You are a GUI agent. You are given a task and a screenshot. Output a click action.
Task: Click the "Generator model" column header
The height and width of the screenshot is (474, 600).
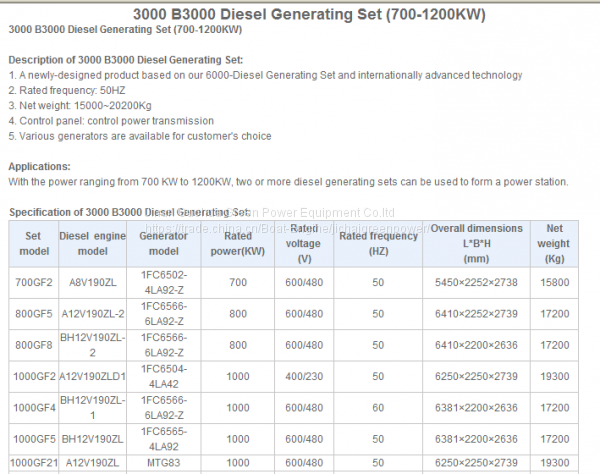click(163, 243)
